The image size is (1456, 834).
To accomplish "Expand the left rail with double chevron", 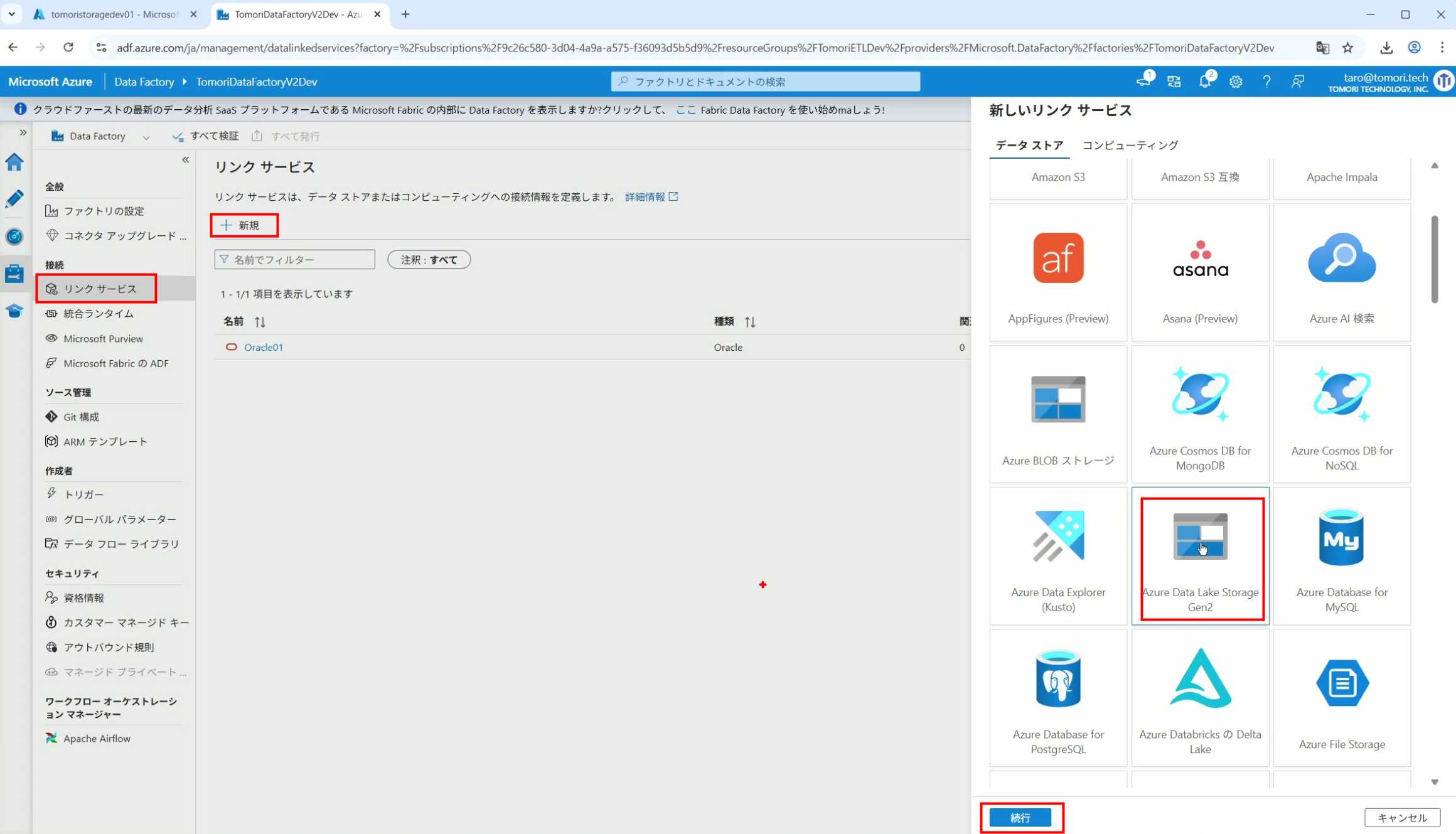I will tap(23, 132).
